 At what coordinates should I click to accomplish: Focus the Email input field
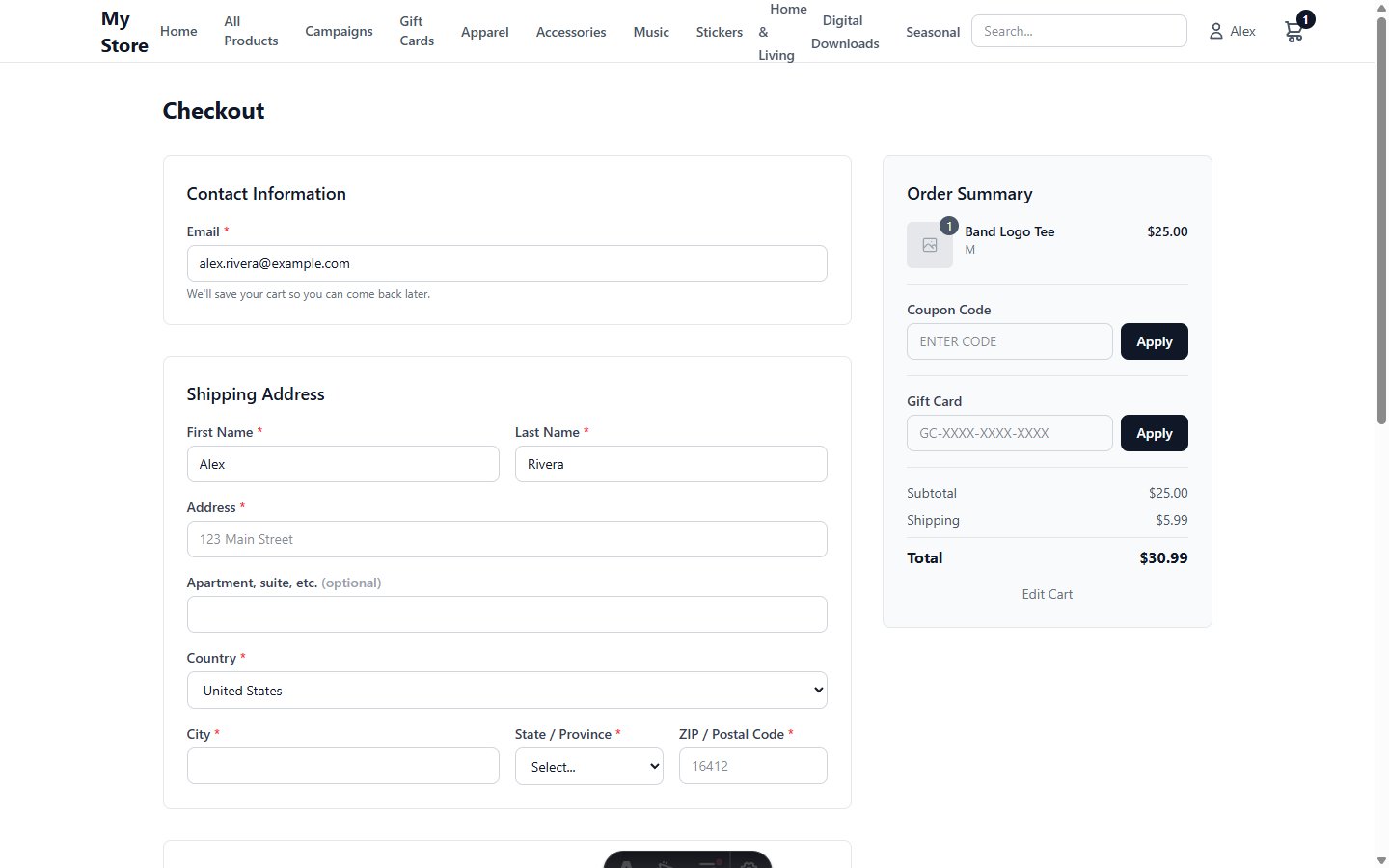point(506,263)
